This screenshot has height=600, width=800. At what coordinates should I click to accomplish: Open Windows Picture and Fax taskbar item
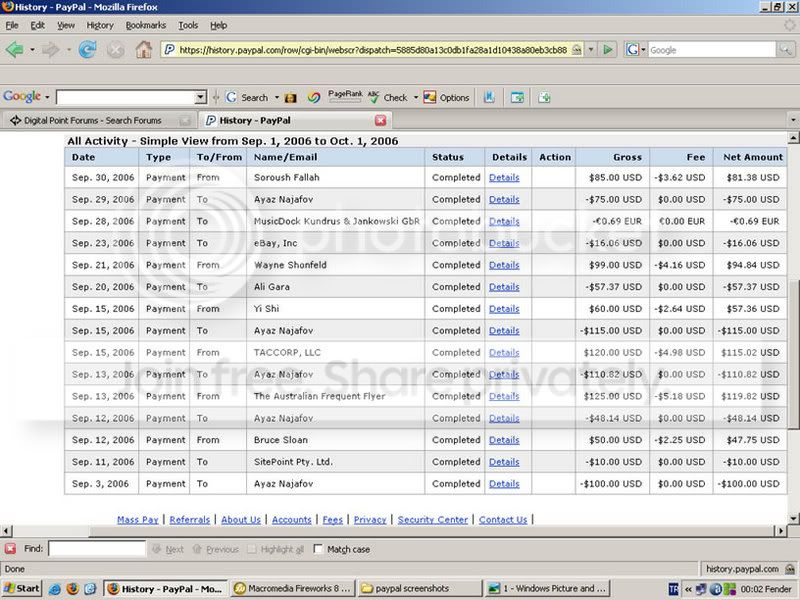(547, 588)
